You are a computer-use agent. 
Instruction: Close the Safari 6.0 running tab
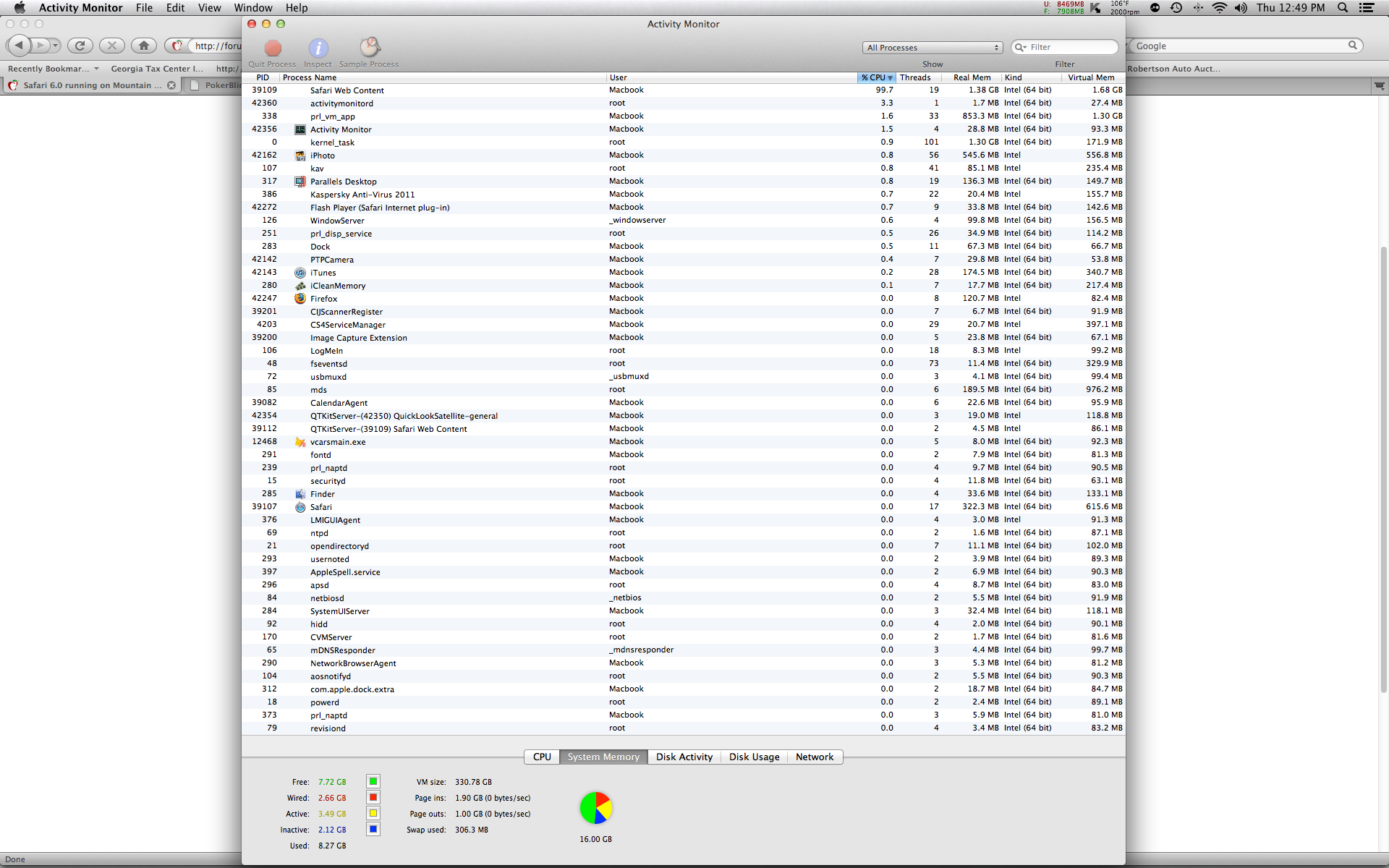(x=171, y=85)
